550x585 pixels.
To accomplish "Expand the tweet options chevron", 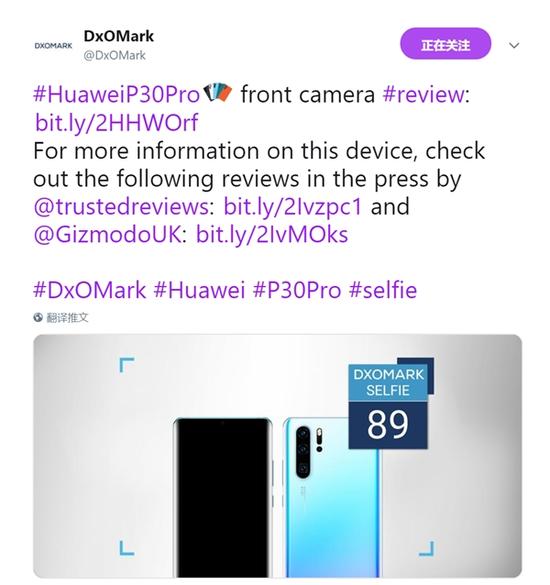I will pyautogui.click(x=514, y=46).
